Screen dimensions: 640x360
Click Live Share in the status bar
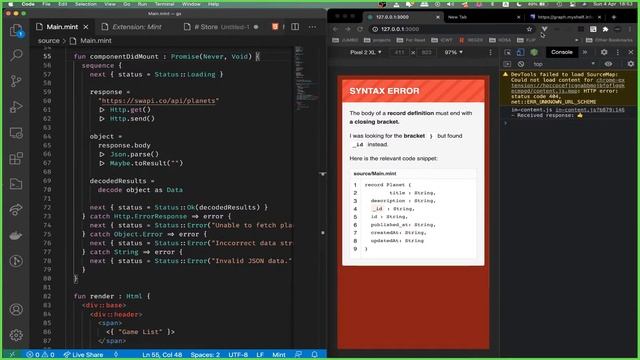(x=83, y=354)
